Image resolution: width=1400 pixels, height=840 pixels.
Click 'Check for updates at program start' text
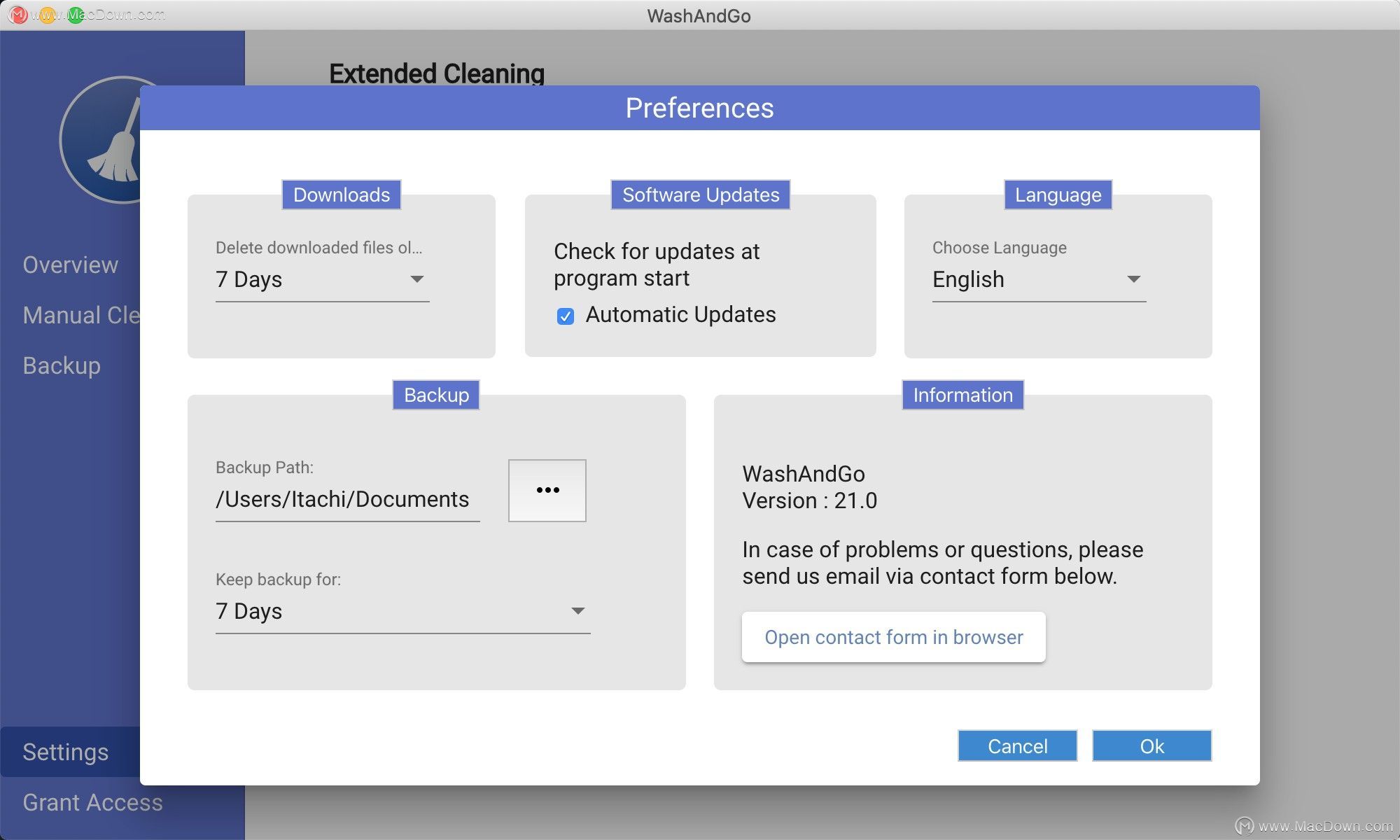click(657, 265)
